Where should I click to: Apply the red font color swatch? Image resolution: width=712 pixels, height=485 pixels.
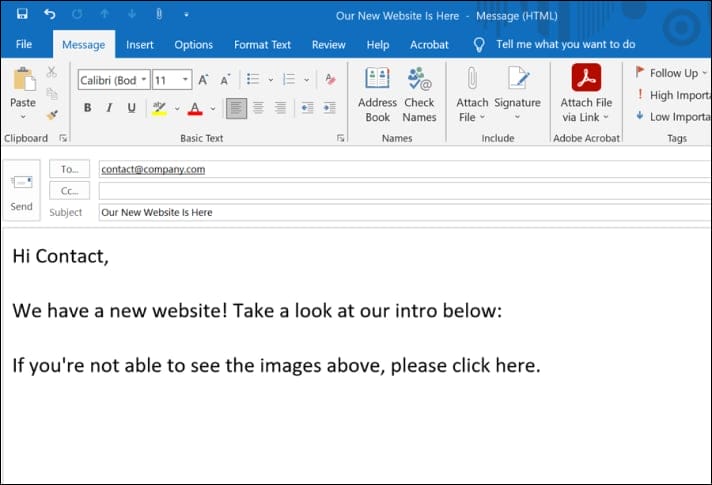click(x=194, y=108)
